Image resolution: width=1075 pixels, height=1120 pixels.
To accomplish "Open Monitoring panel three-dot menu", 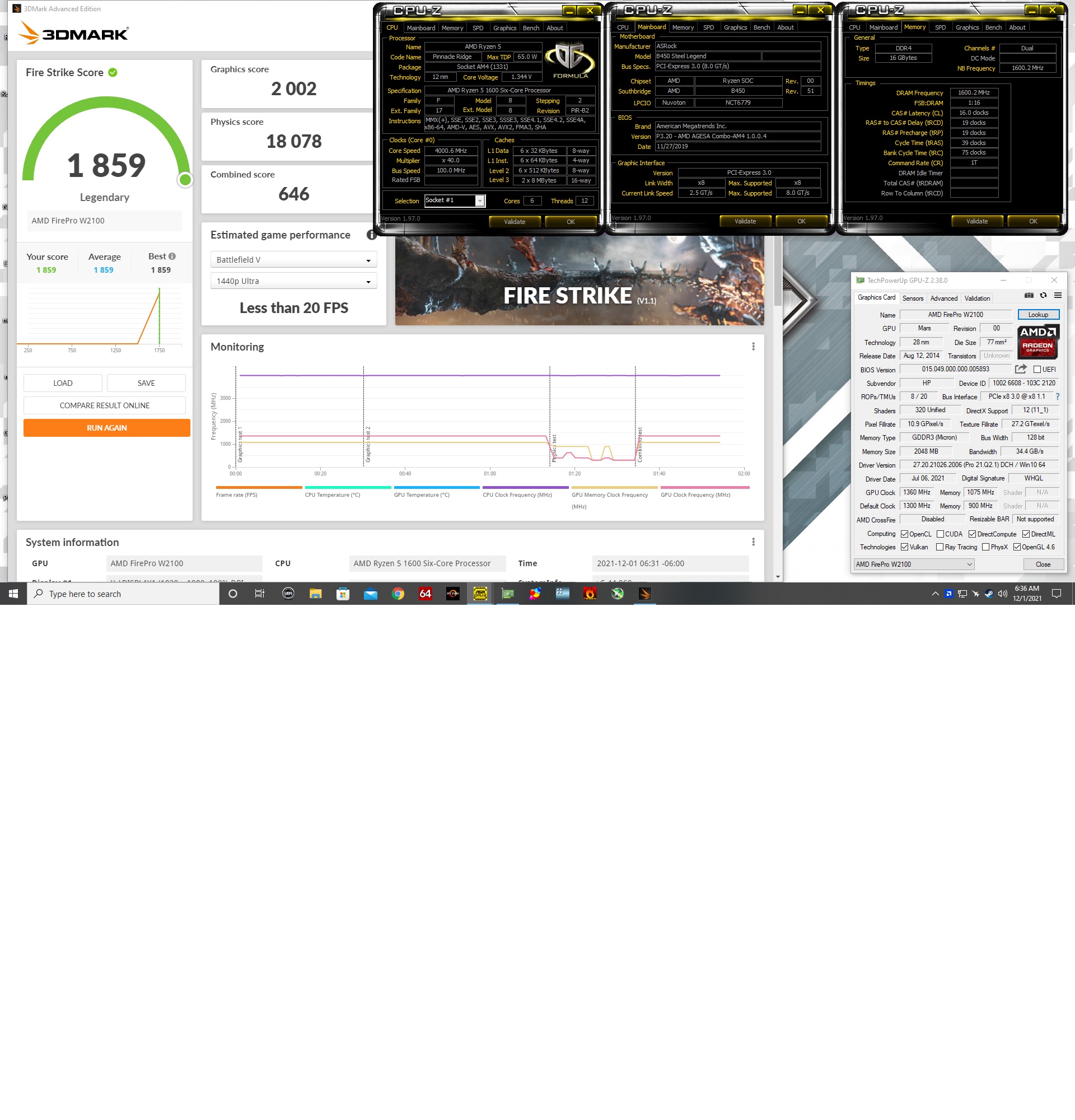I will pos(754,346).
